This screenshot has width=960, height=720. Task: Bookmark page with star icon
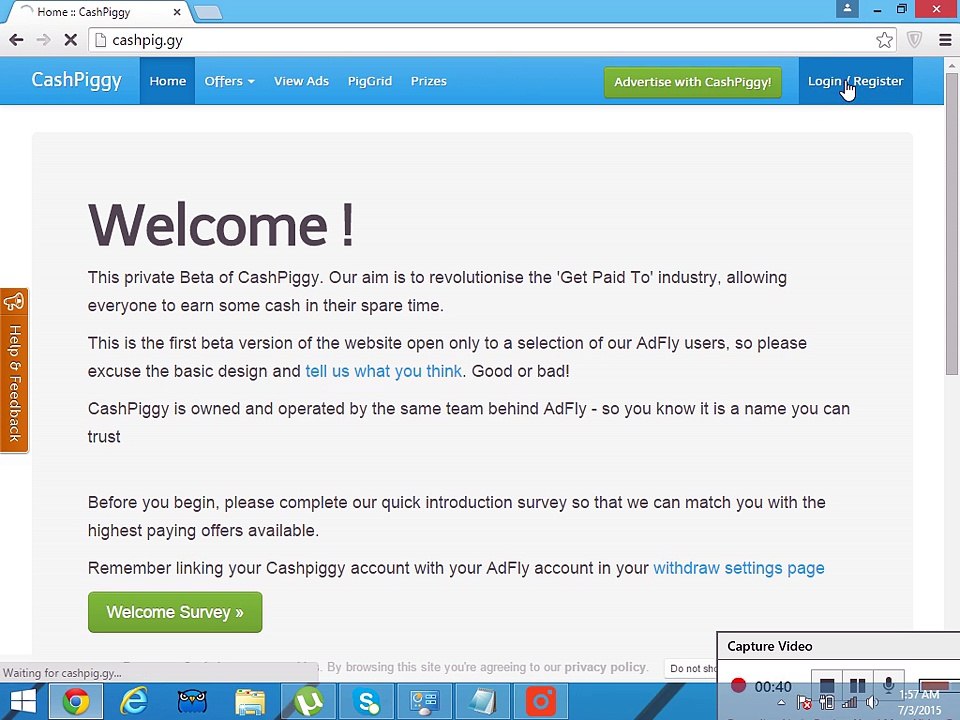(884, 40)
